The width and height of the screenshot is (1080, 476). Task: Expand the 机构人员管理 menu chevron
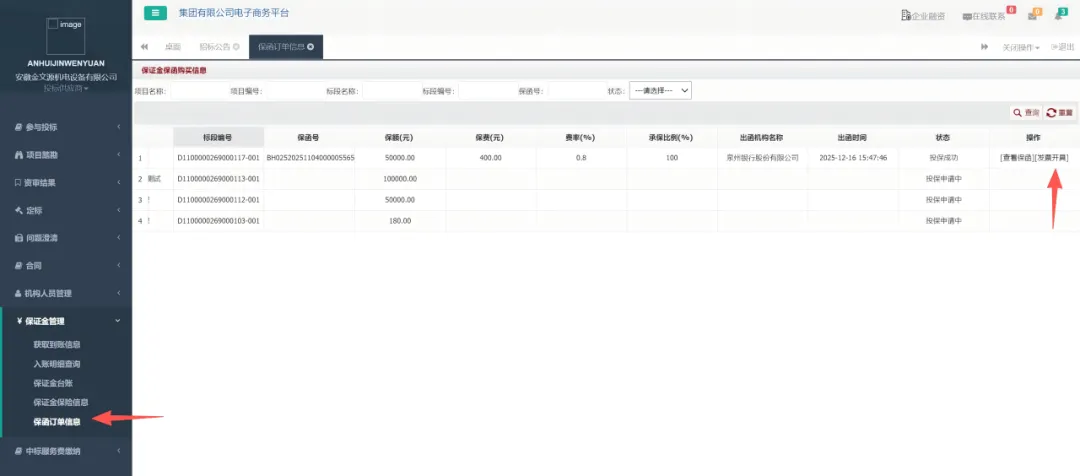[x=118, y=293]
